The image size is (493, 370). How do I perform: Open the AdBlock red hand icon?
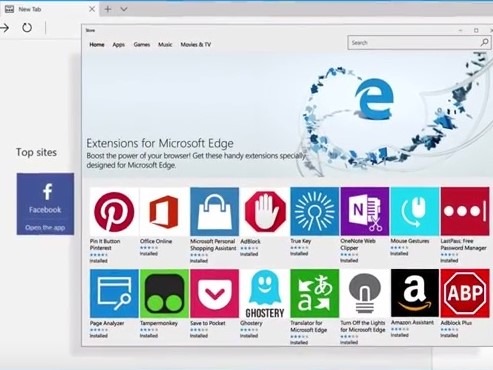[x=265, y=212]
